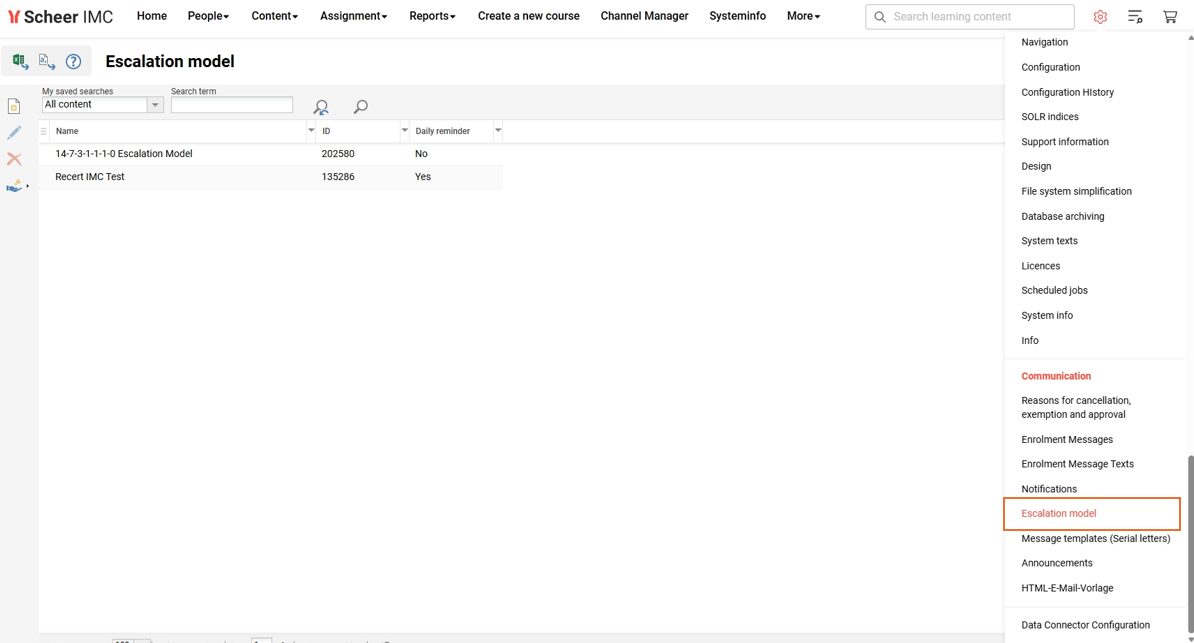
Task: Open Database archiving in the side menu
Action: [x=1063, y=216]
